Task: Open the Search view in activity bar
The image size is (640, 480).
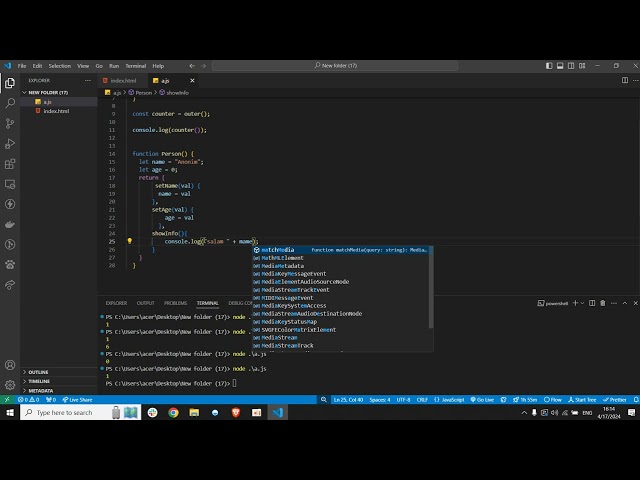Action: (x=10, y=103)
